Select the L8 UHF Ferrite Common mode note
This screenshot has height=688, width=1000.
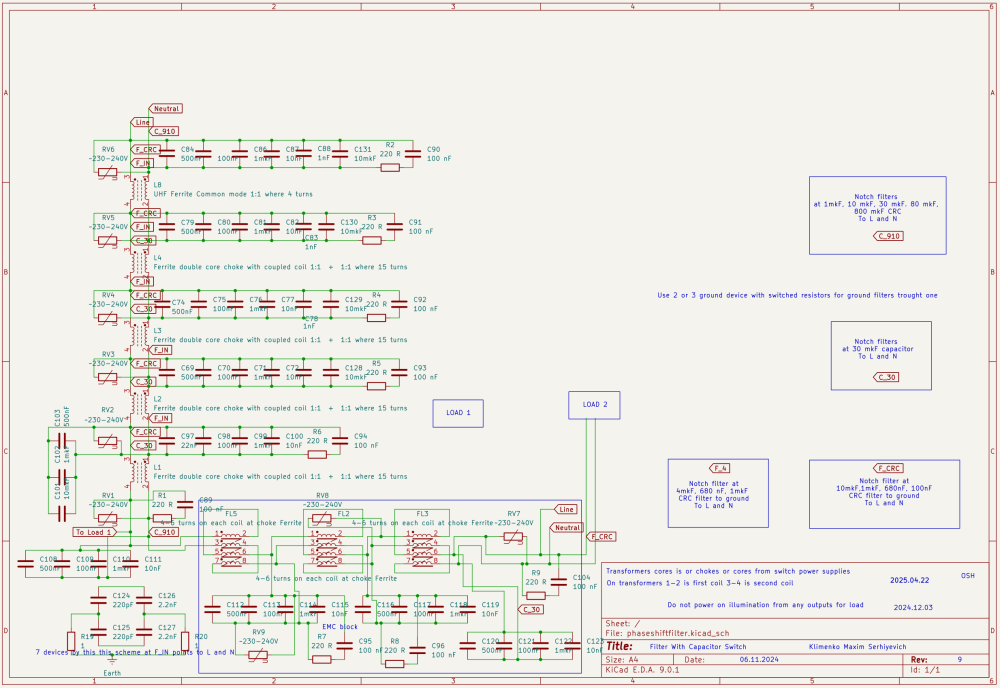tap(233, 194)
